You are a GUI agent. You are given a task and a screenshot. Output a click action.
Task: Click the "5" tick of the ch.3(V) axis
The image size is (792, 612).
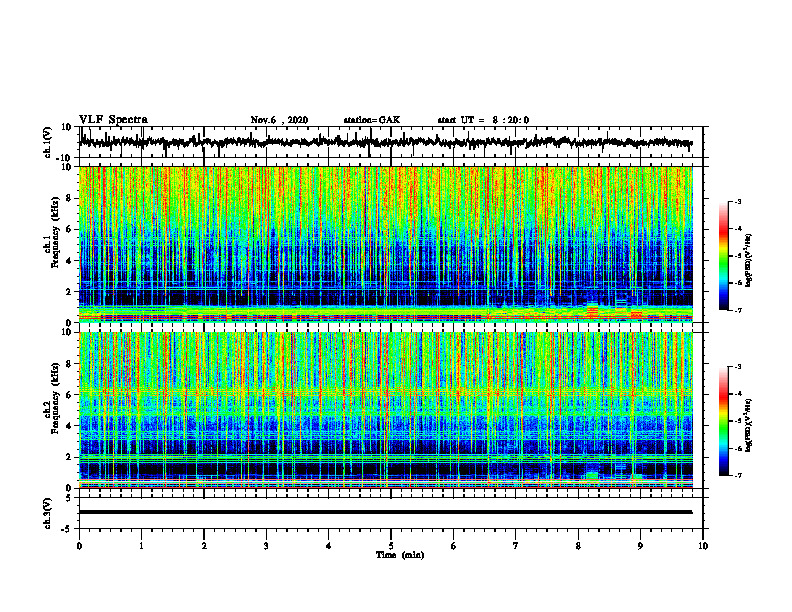click(x=70, y=498)
